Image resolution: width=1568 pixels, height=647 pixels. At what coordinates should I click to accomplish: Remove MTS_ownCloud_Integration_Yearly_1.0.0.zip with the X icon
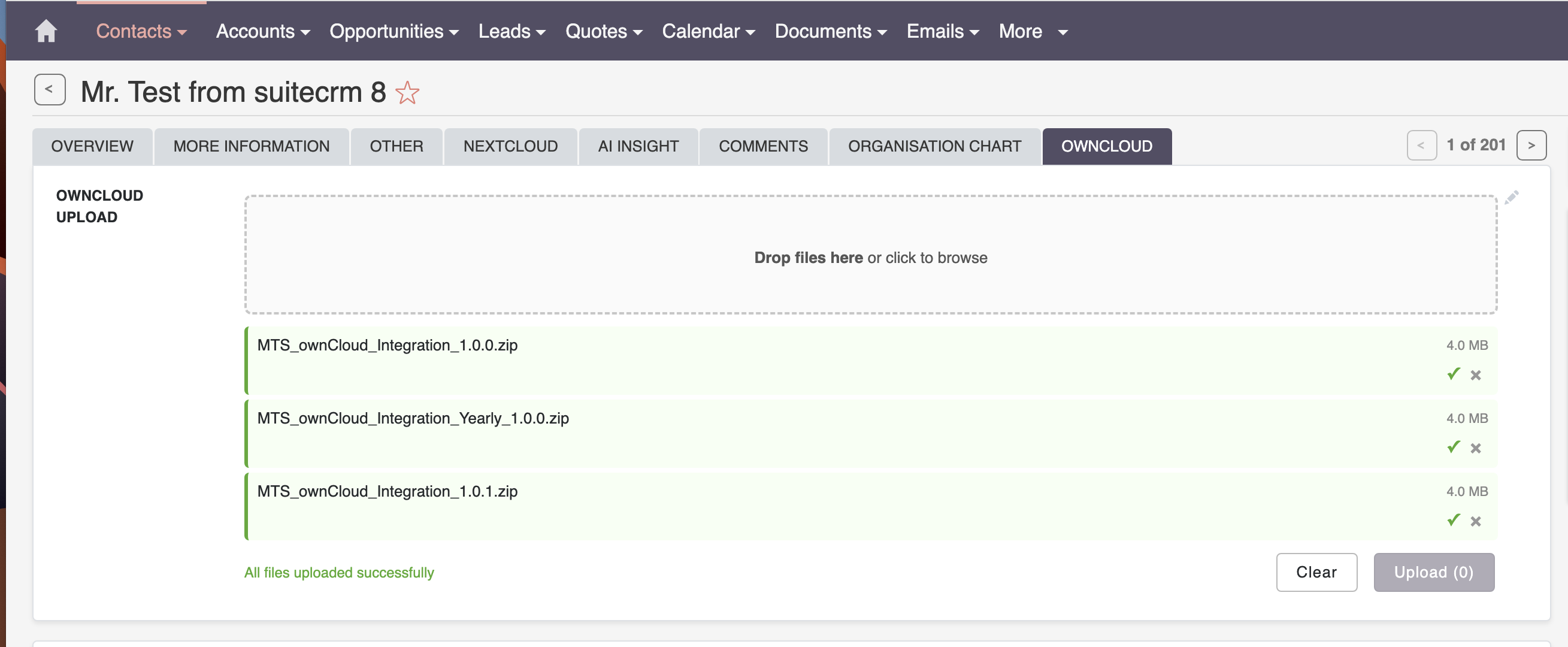(1476, 448)
